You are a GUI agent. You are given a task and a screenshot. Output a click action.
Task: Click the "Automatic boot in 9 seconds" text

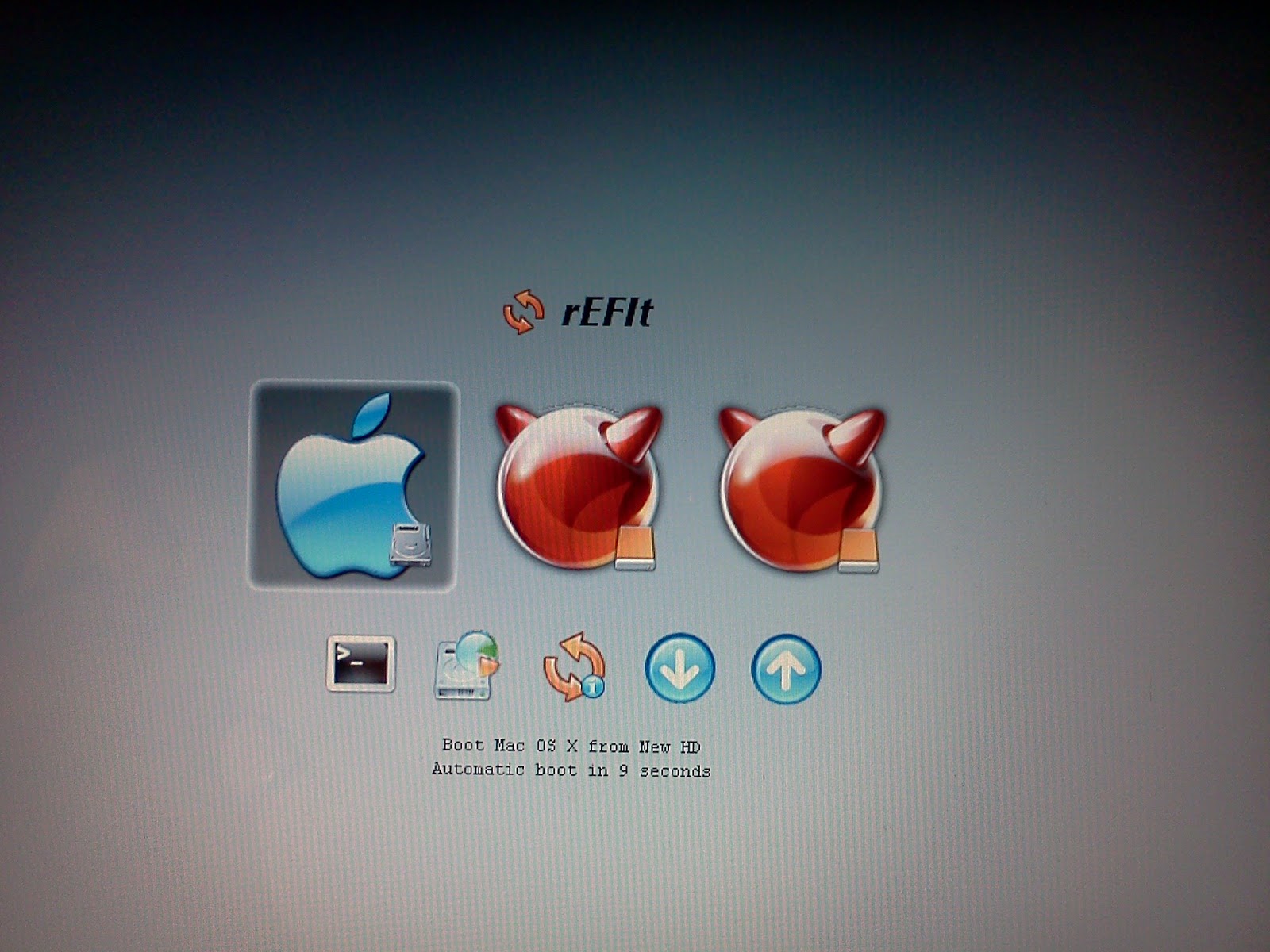(x=571, y=770)
